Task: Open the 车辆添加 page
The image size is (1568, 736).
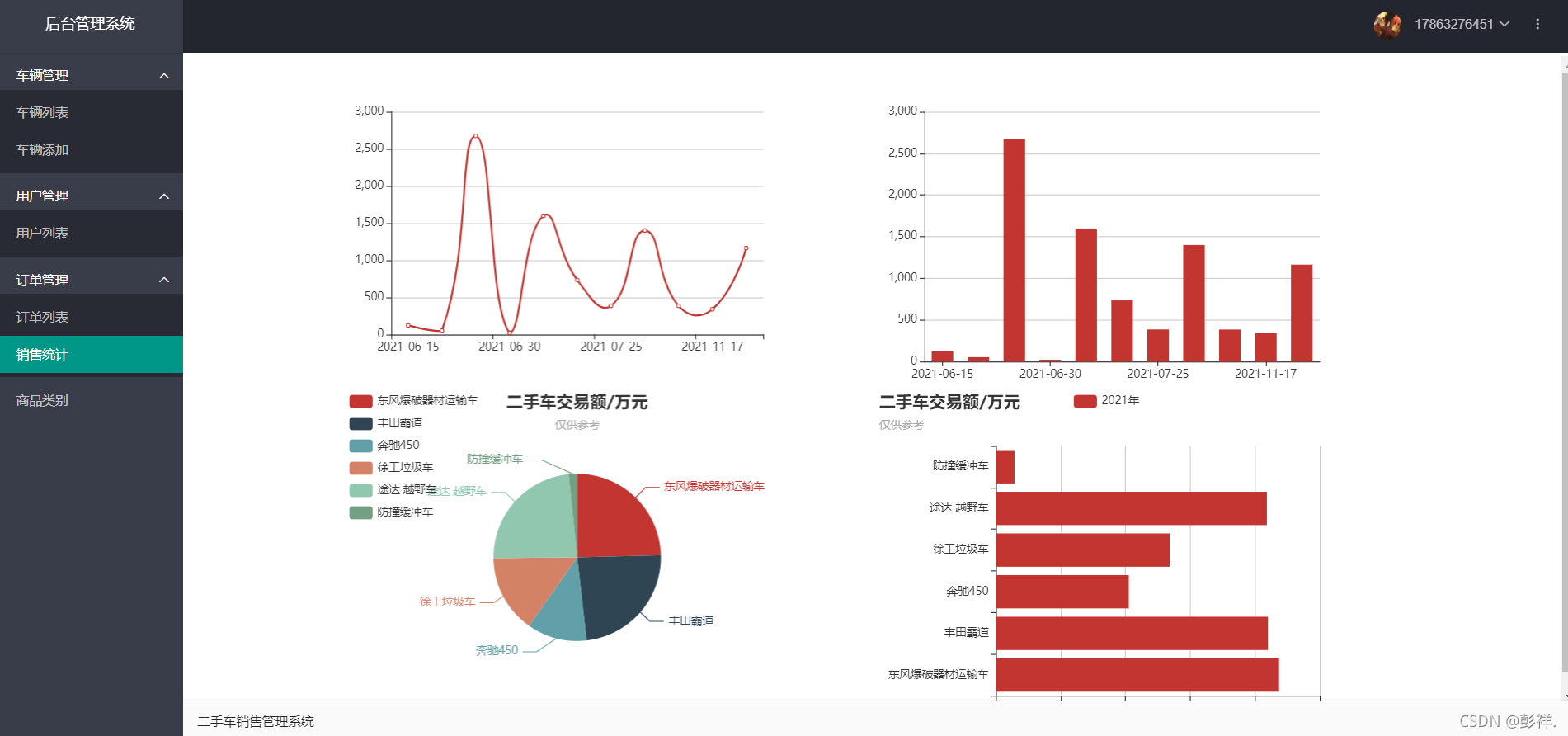Action: 92,149
